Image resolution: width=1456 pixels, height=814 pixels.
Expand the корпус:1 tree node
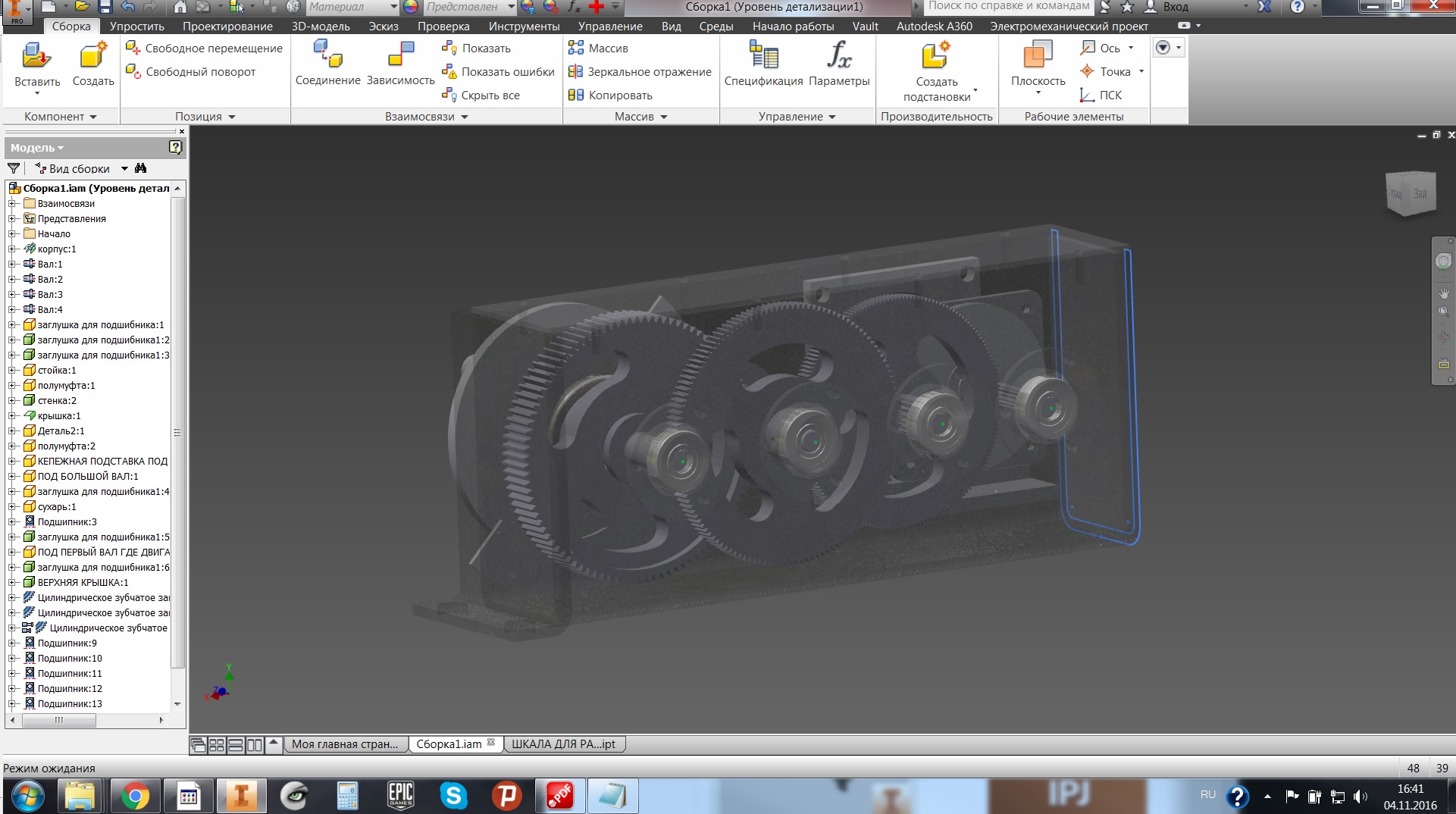(12, 249)
